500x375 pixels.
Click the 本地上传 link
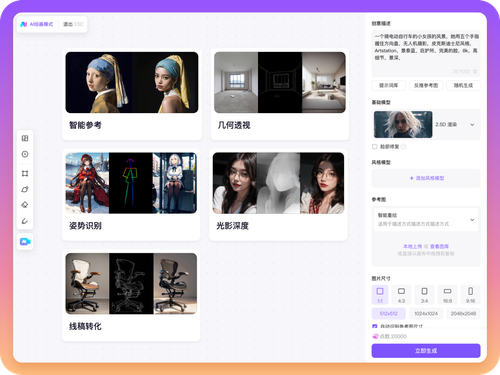(413, 247)
